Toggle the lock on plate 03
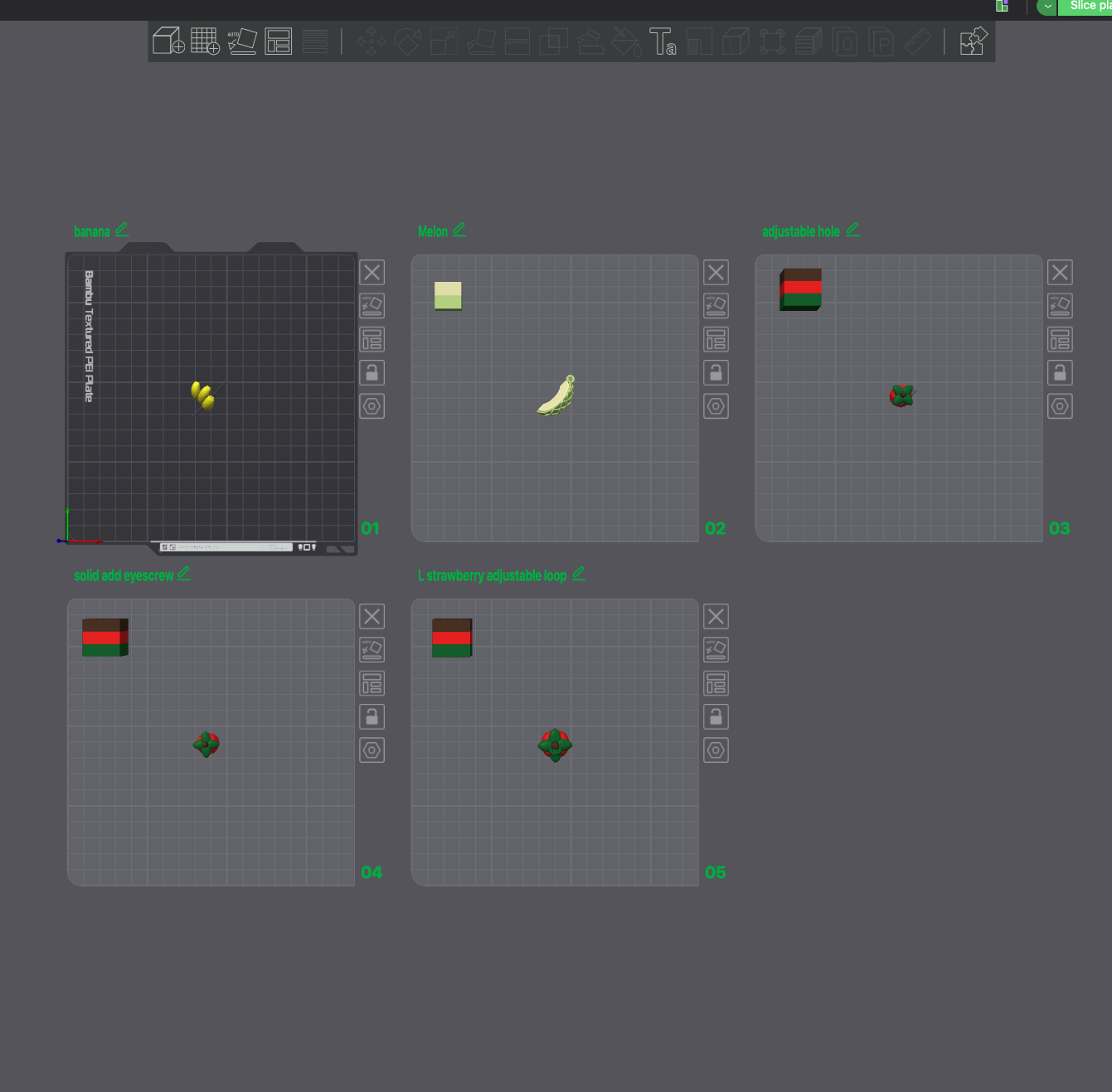 click(x=1060, y=372)
